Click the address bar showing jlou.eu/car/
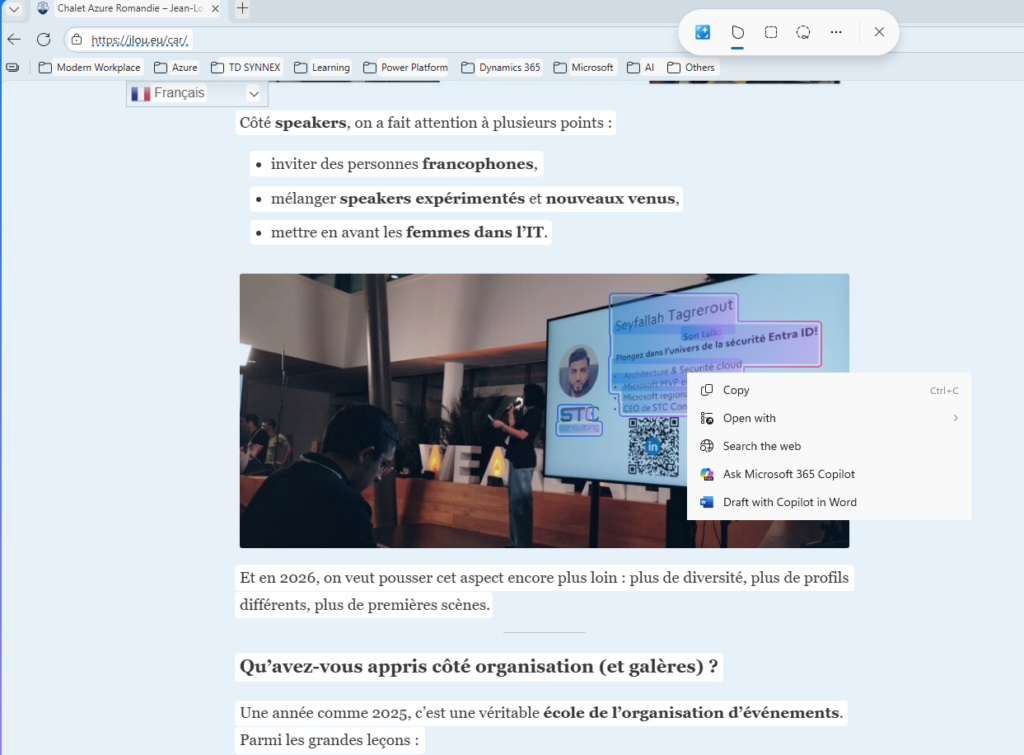The height and width of the screenshot is (755, 1024). 140,40
